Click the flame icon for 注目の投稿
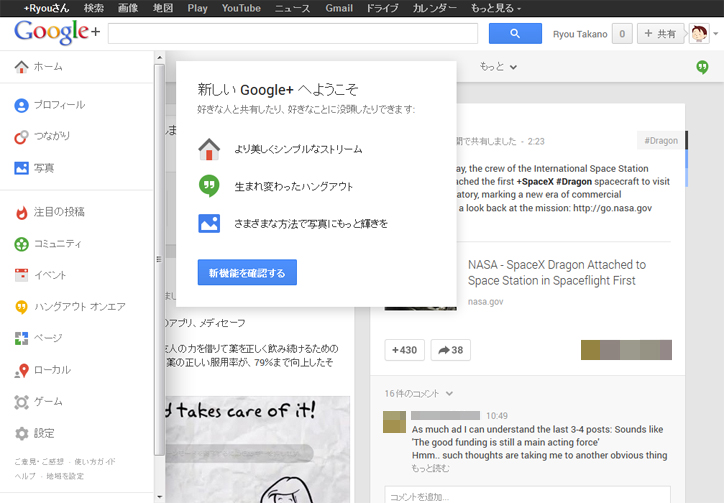Screen dimensions: 724x503 pos(21,212)
